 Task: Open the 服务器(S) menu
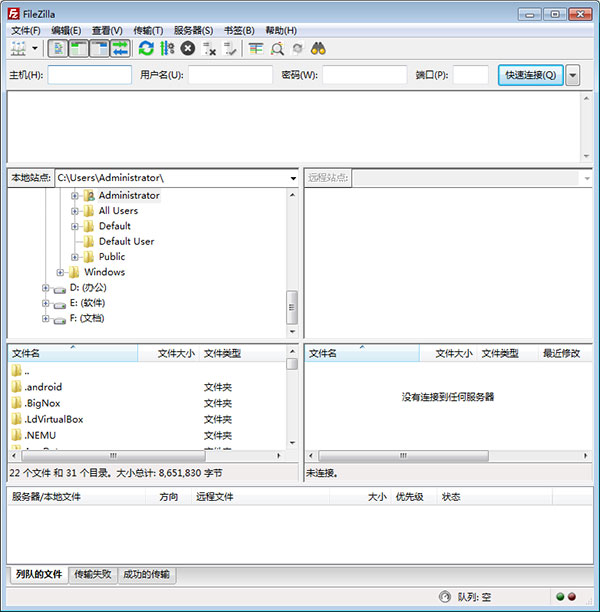coord(194,30)
